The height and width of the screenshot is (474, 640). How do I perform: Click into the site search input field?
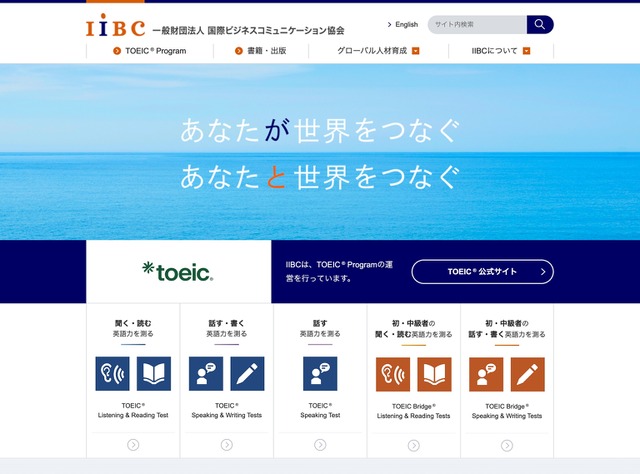(x=477, y=24)
